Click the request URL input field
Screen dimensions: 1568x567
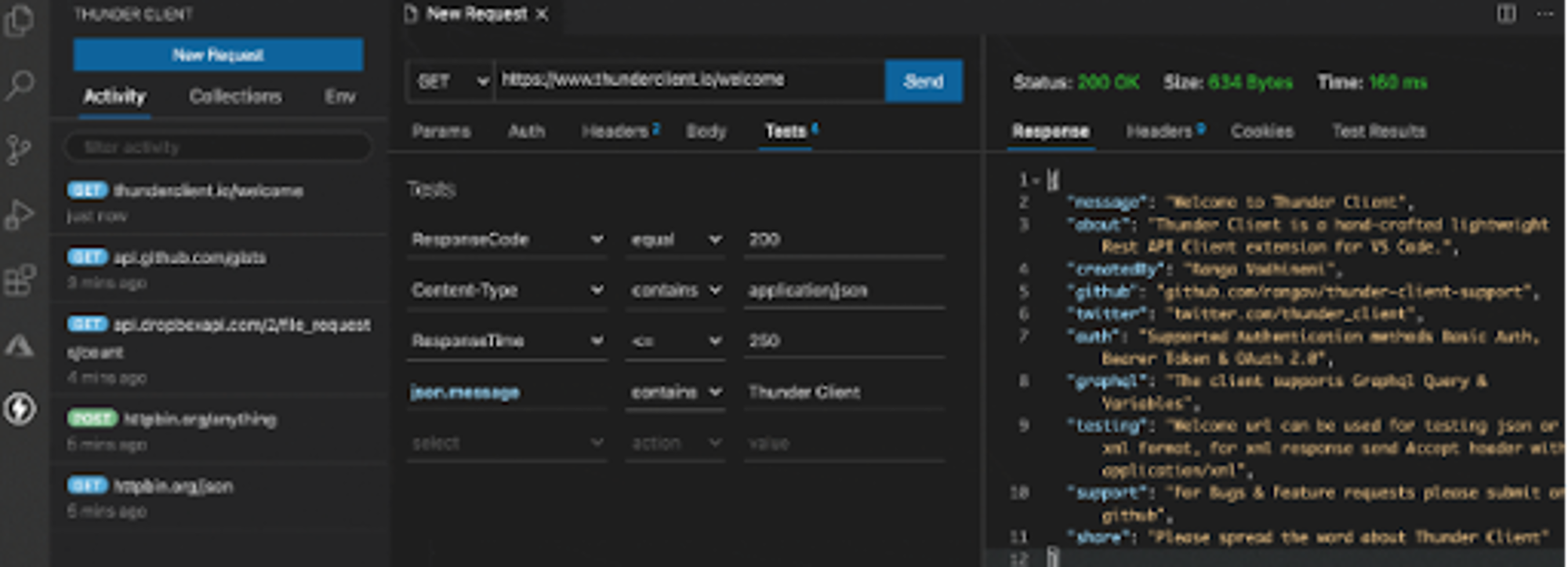tap(689, 80)
